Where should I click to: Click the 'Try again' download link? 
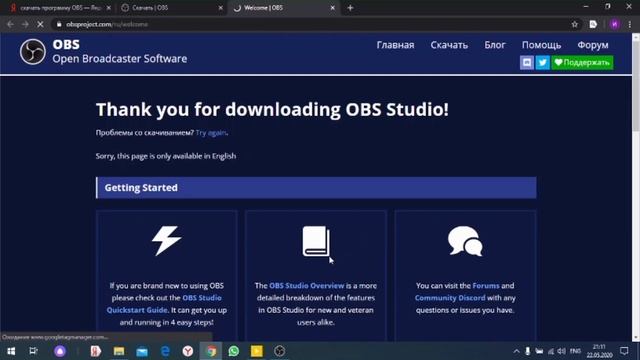tap(211, 133)
